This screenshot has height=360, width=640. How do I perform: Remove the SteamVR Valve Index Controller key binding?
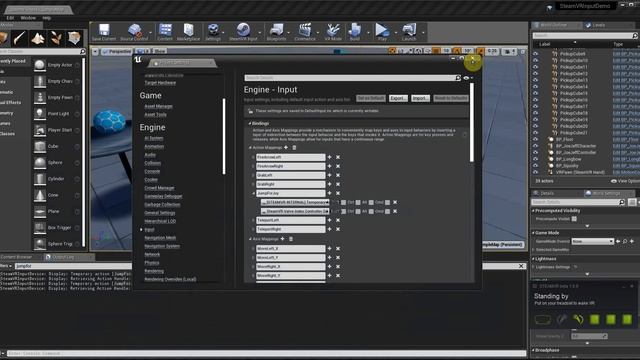click(x=395, y=211)
